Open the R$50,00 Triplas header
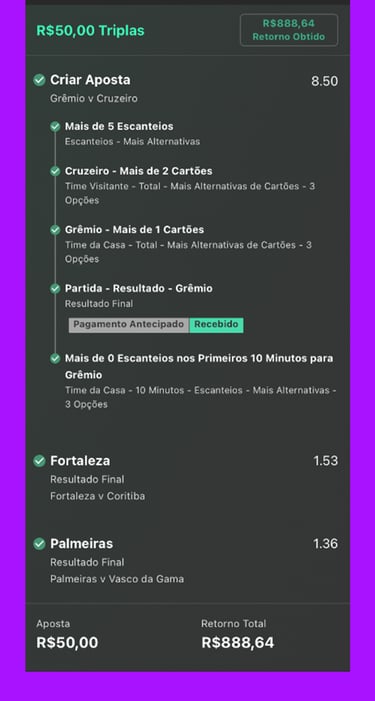This screenshot has height=701, width=375. (x=90, y=30)
